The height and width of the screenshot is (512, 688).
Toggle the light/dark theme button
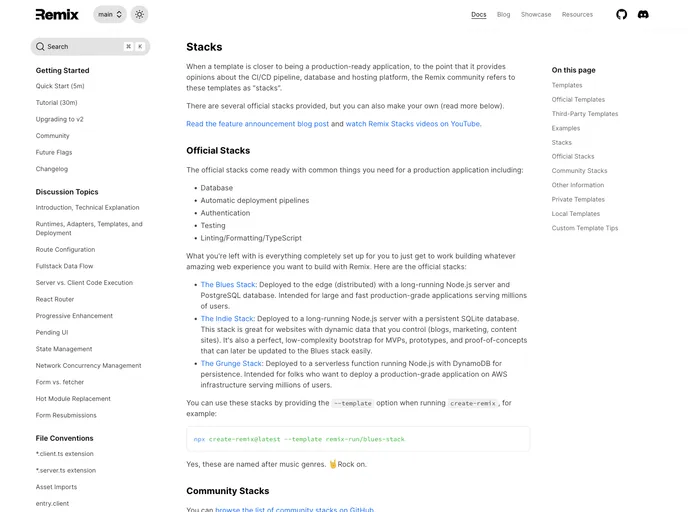click(x=139, y=15)
